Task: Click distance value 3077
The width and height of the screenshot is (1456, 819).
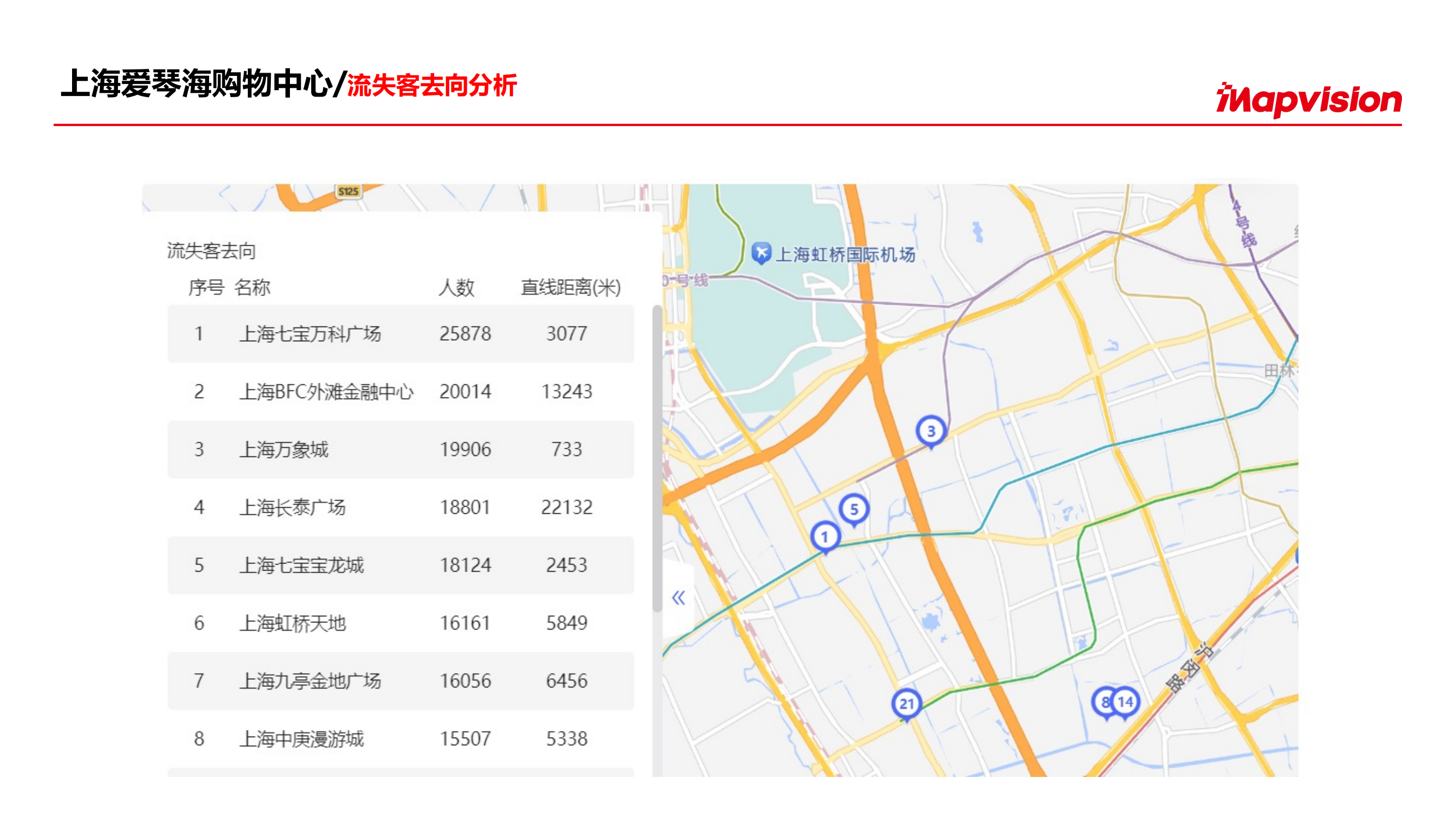Action: pos(567,334)
